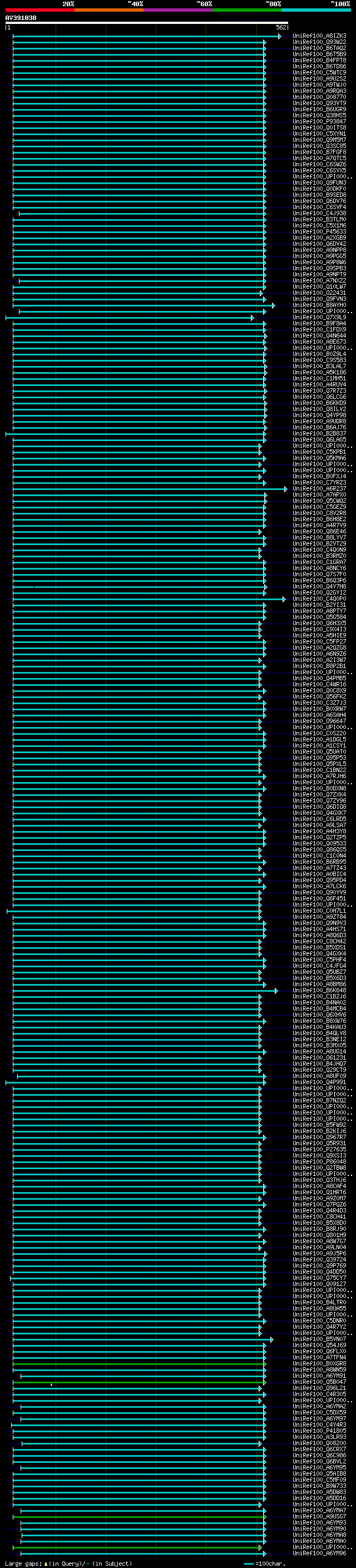Open hit UniRef100_Q09533

tap(319, 844)
